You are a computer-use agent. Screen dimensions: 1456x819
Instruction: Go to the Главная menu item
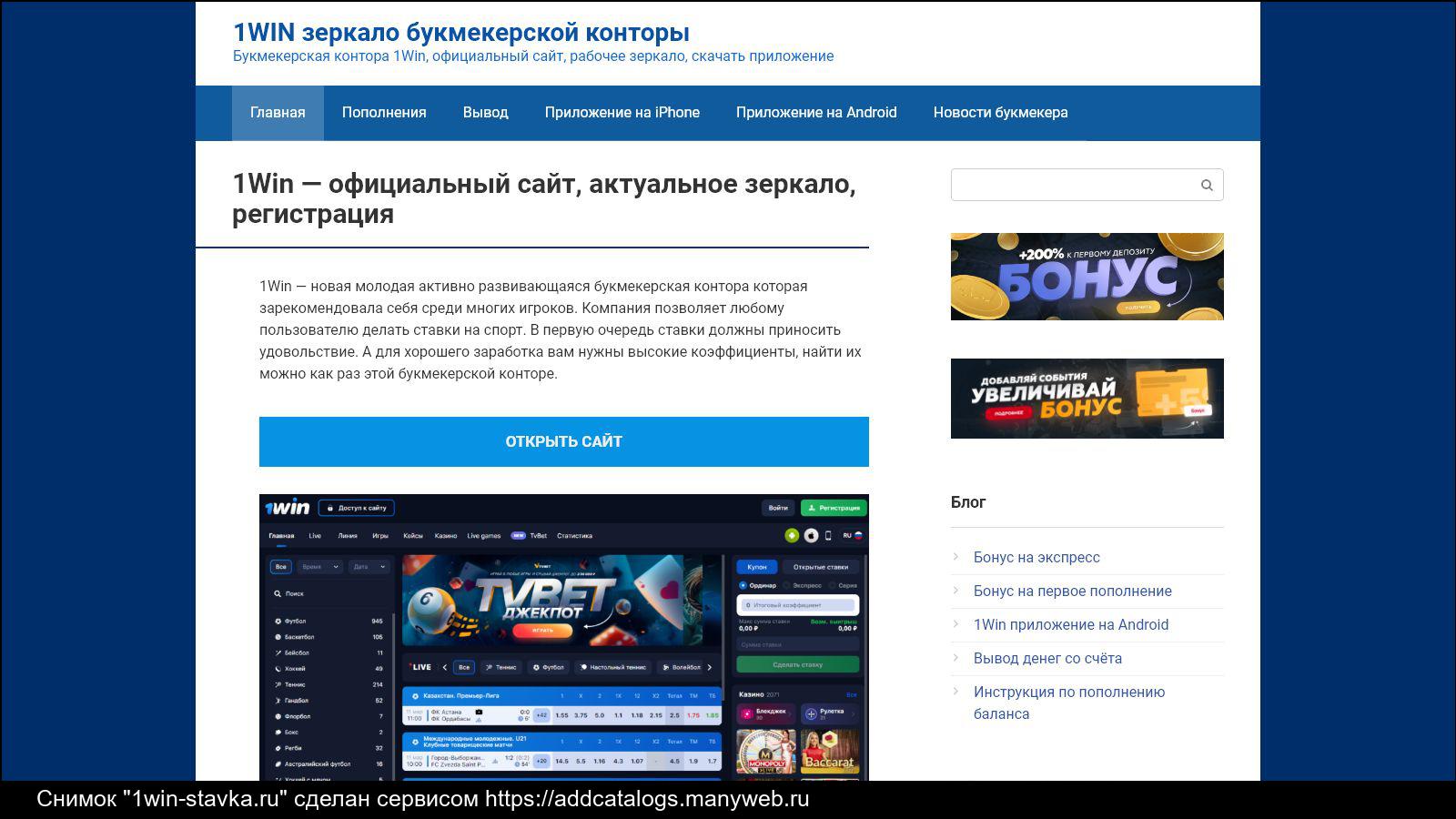pos(278,113)
